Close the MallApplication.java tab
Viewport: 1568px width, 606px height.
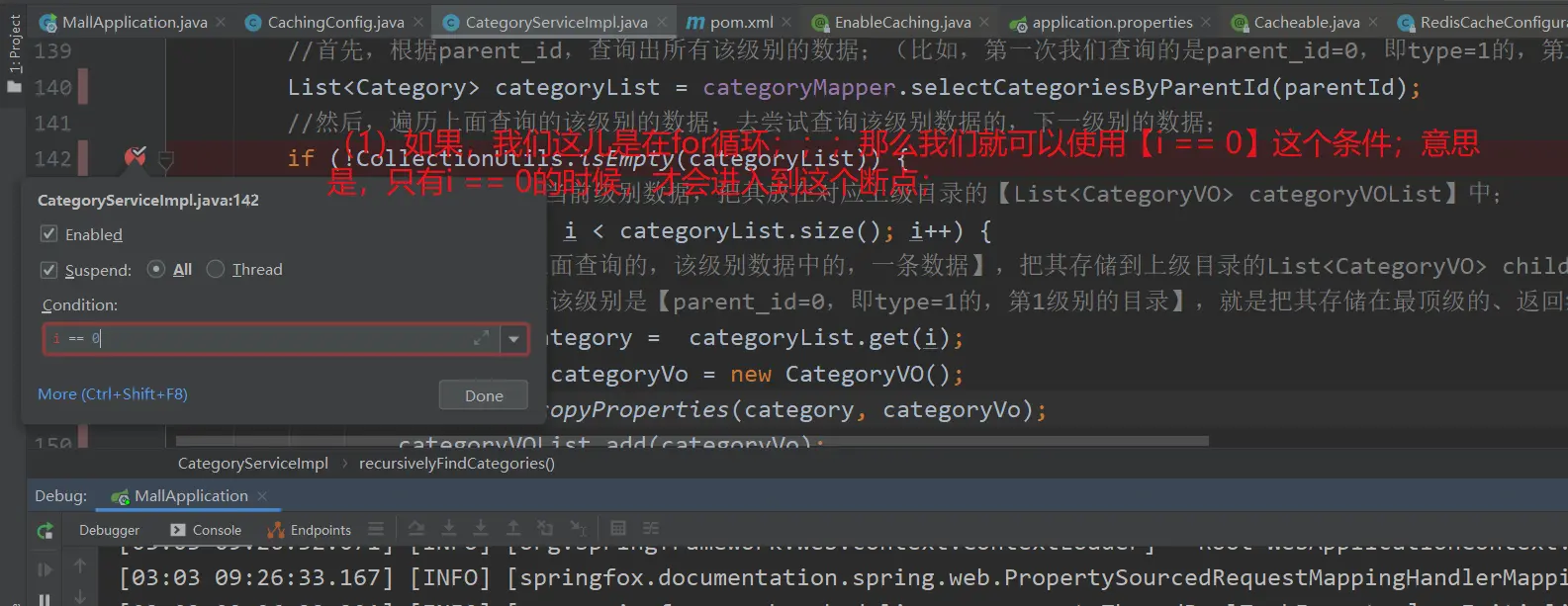[x=221, y=22]
